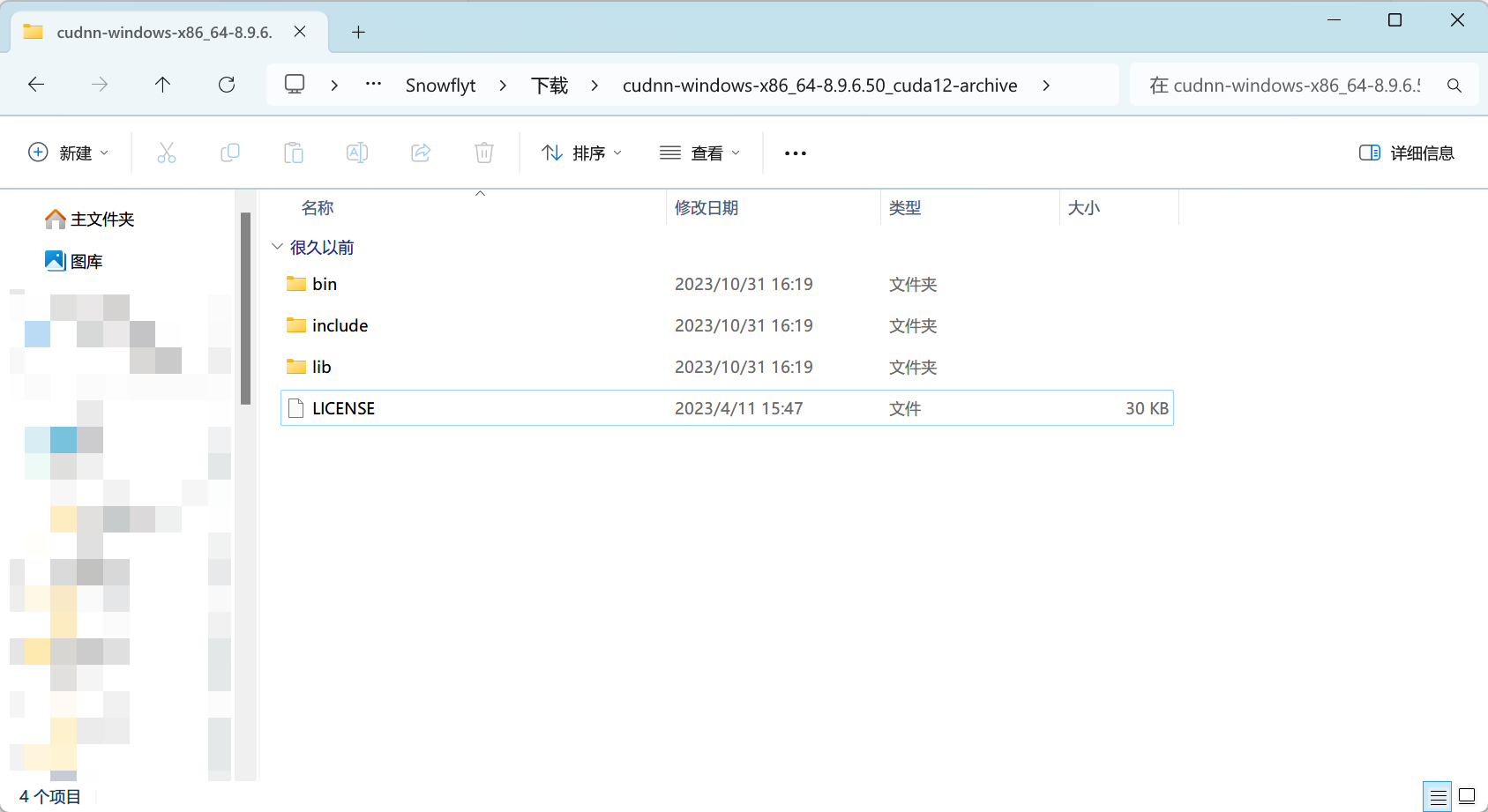The height and width of the screenshot is (812, 1488).
Task: Click the search box field
Action: [1288, 85]
